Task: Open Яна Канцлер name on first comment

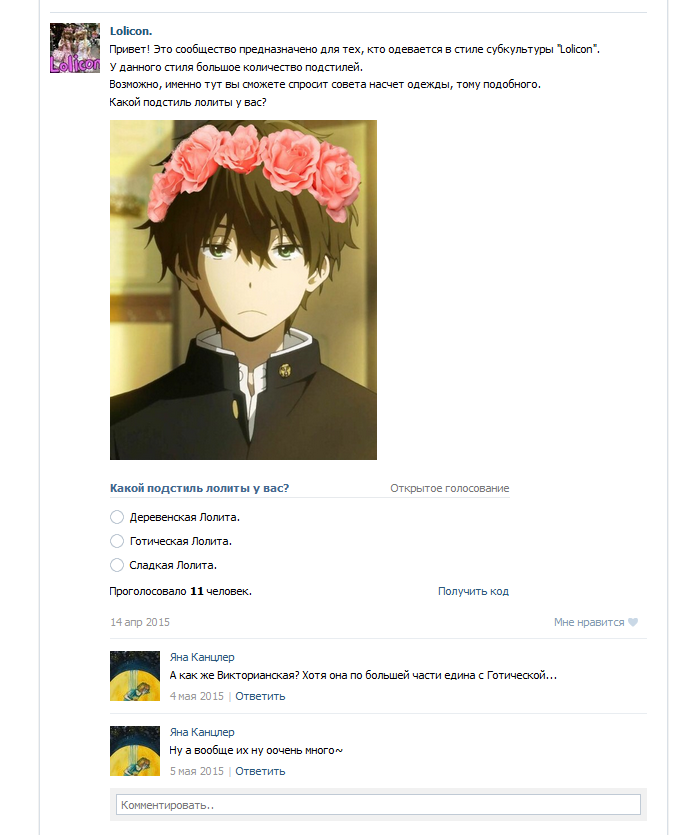Action: [202, 657]
